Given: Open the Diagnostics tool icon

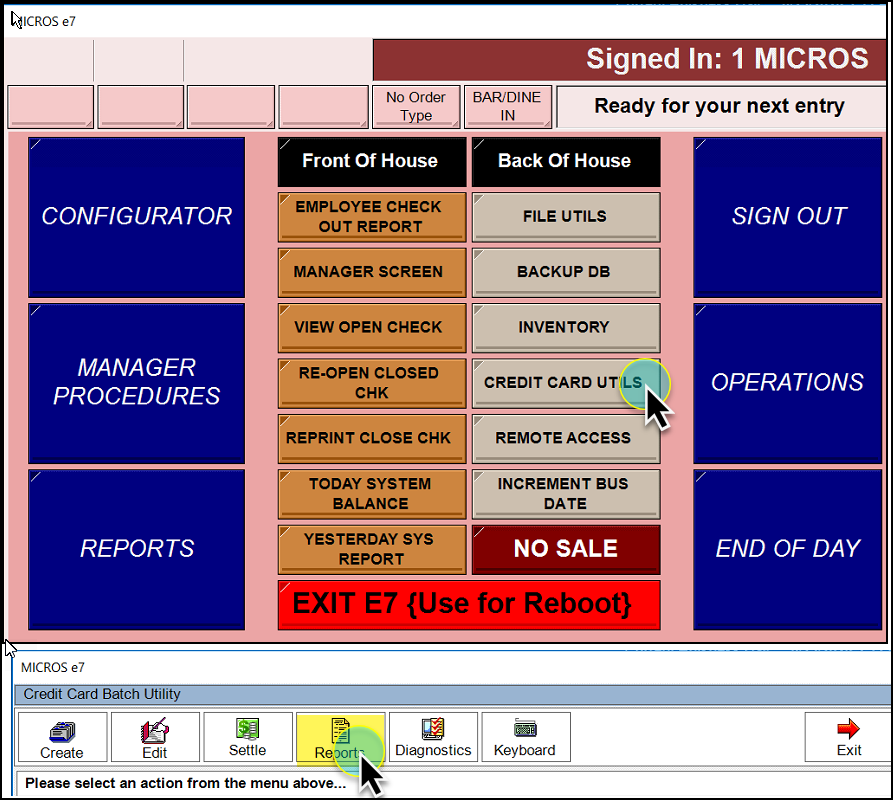Looking at the screenshot, I should coord(433,738).
